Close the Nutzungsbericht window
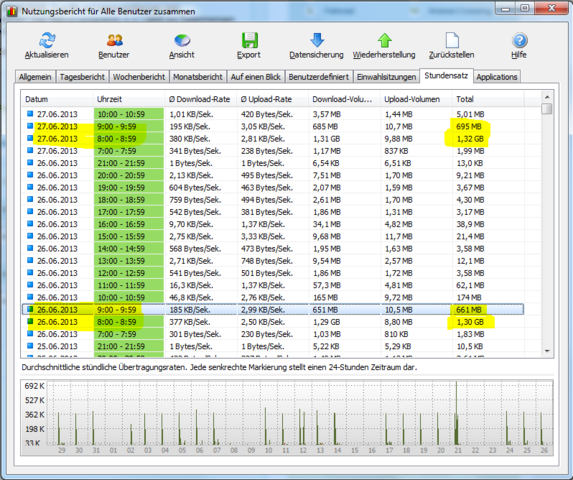Screen dimensions: 573x480 (552, 8)
